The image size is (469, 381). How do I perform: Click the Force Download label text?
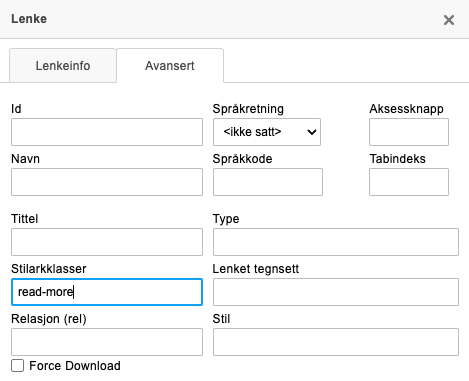(x=75, y=366)
